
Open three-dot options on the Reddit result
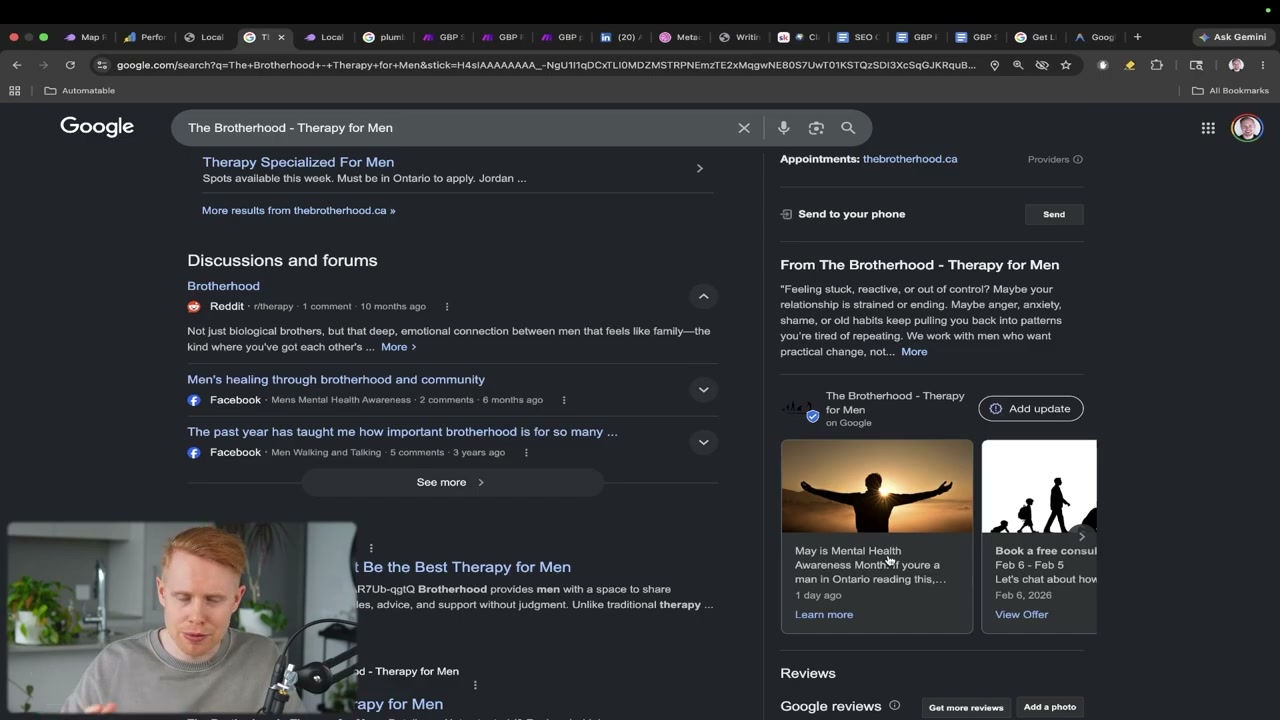(447, 307)
